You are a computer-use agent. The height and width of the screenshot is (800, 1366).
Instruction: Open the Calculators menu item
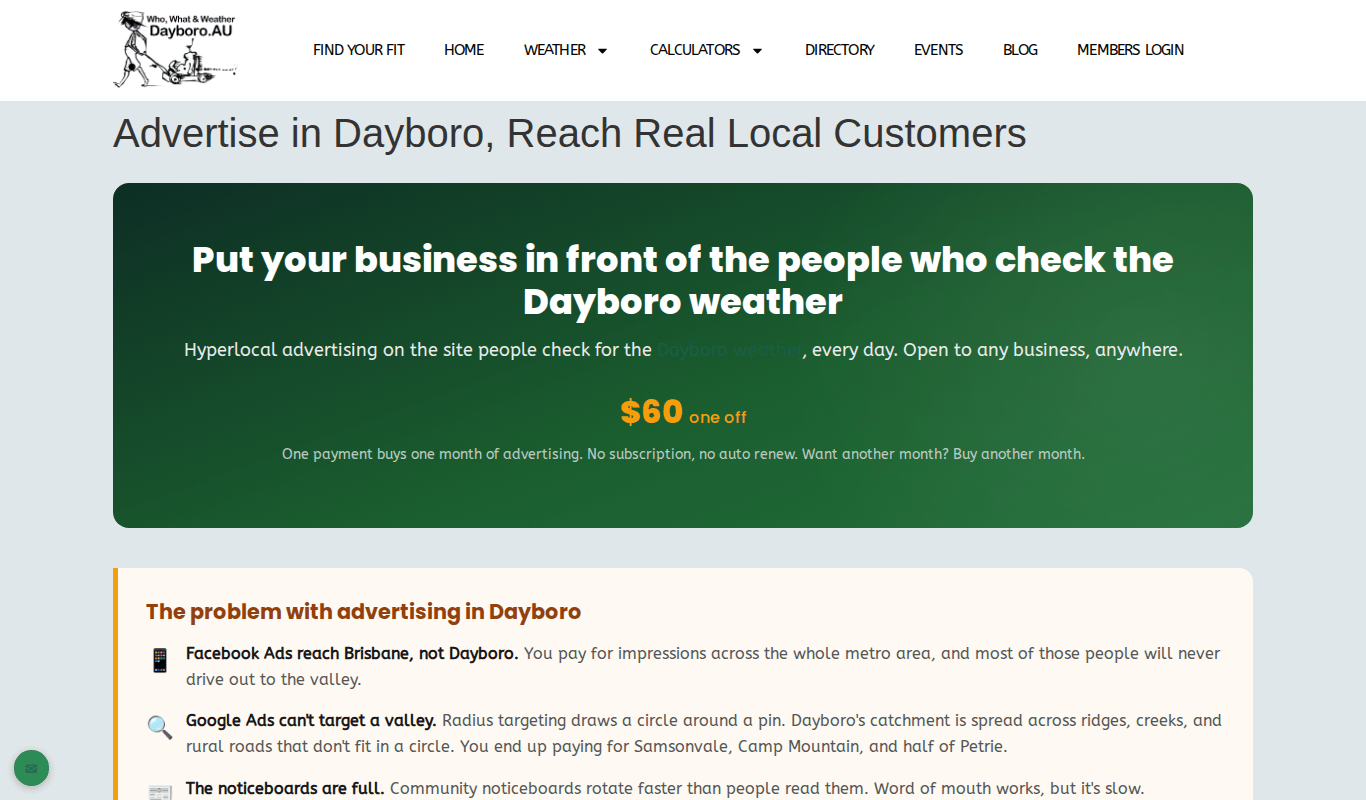pyautogui.click(x=695, y=50)
